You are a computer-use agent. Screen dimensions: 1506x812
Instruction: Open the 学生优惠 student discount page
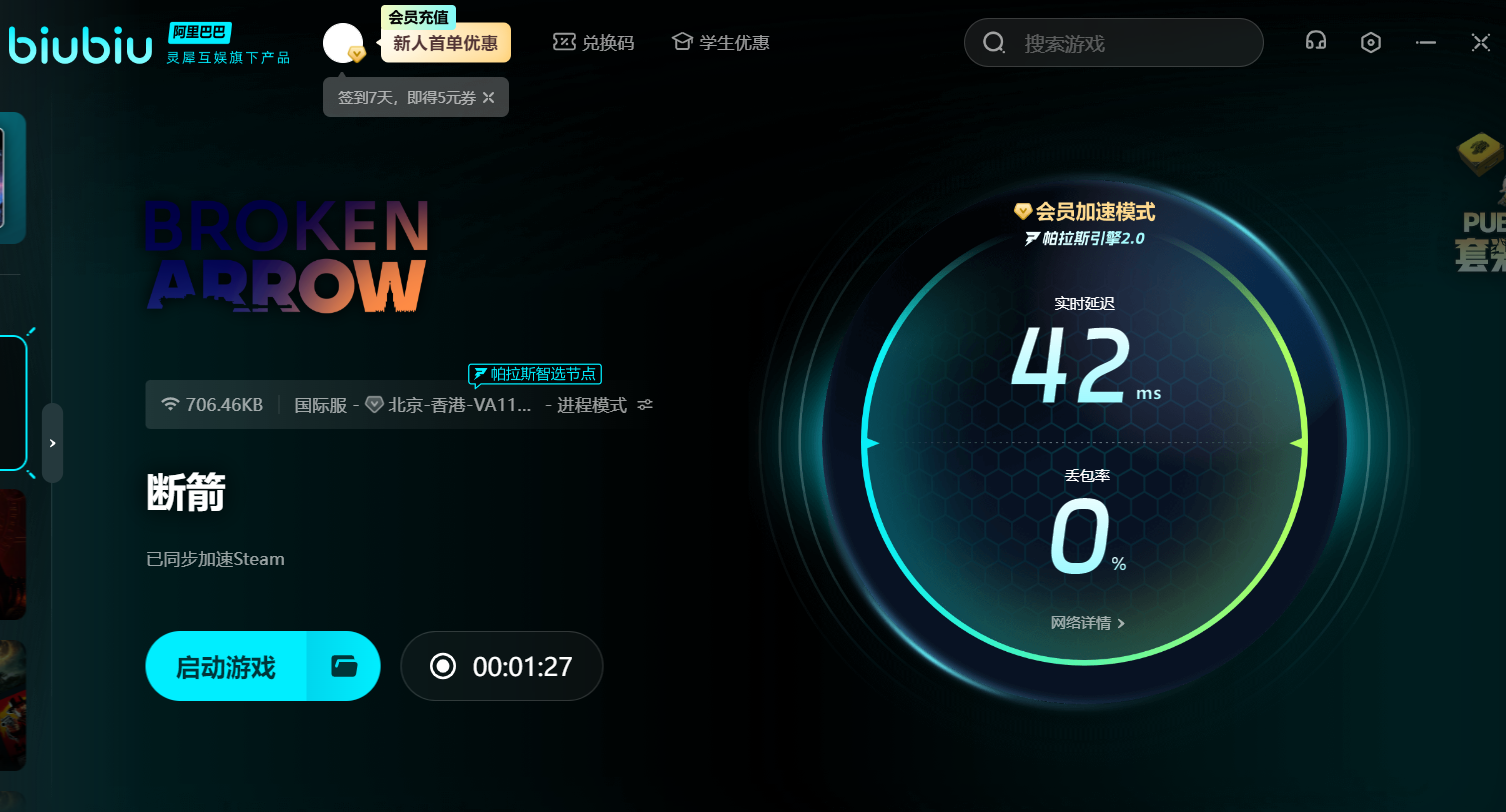pyautogui.click(x=721, y=43)
